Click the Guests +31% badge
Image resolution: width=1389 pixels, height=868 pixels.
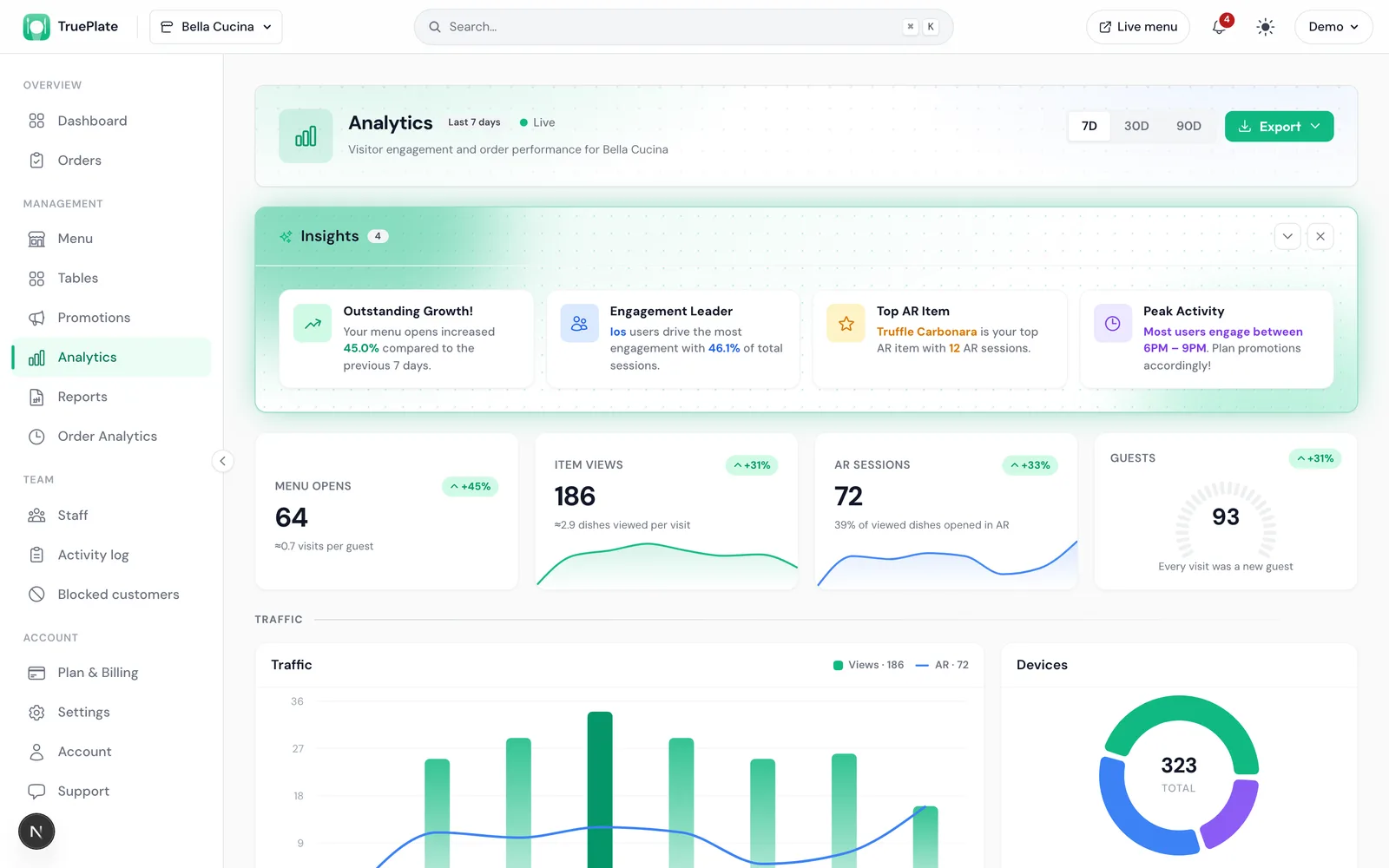(1314, 458)
